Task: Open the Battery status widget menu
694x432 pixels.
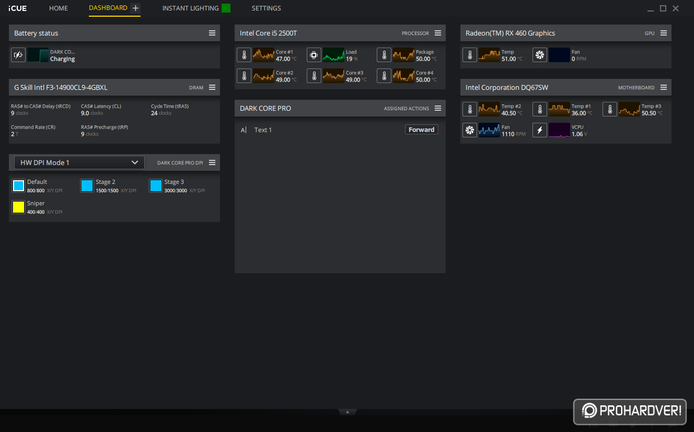Action: [212, 33]
